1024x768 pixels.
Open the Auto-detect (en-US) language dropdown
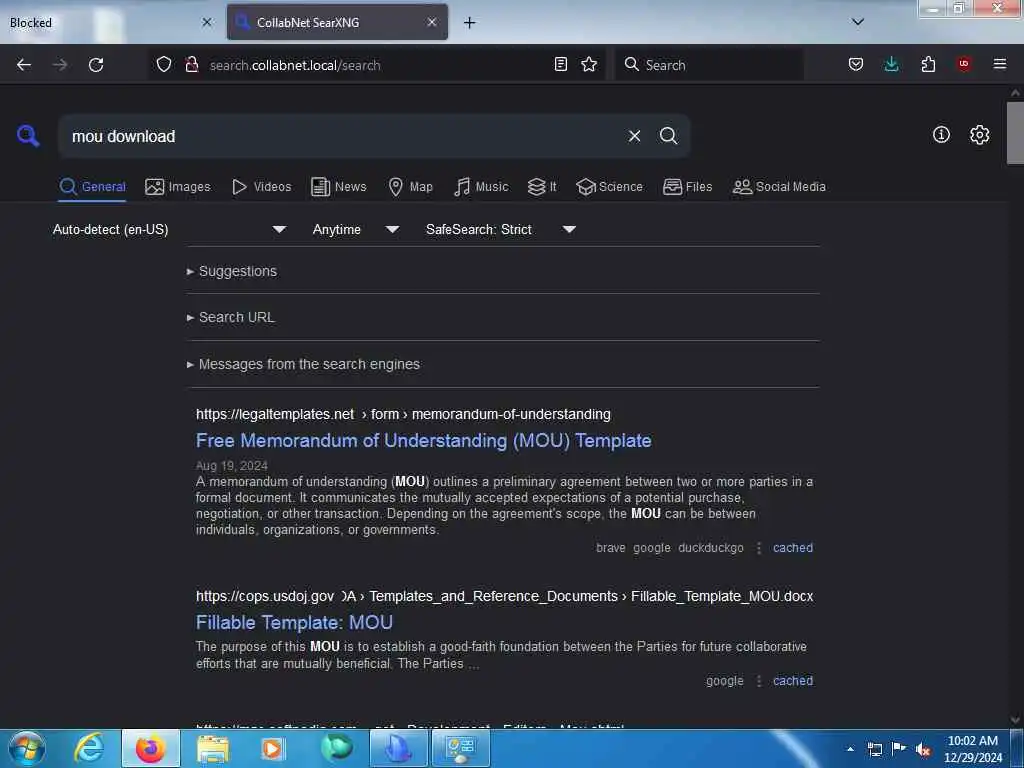click(x=169, y=229)
